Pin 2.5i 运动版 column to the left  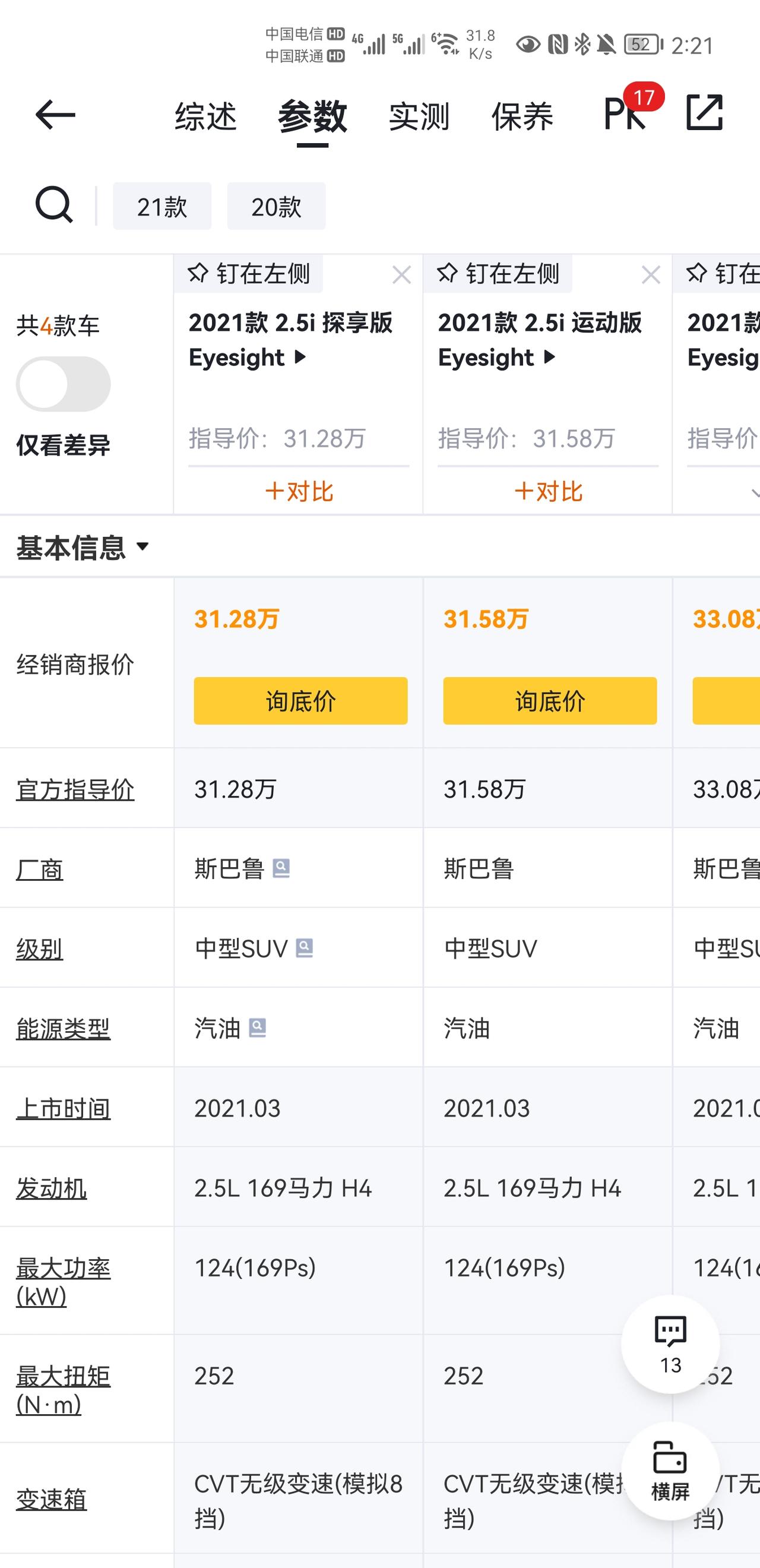click(498, 274)
